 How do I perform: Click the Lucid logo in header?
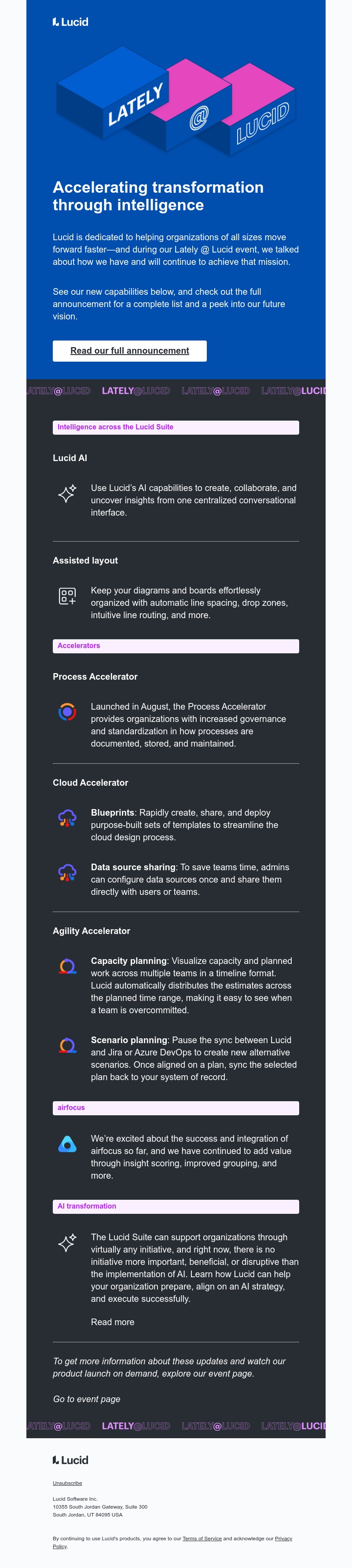(70, 22)
